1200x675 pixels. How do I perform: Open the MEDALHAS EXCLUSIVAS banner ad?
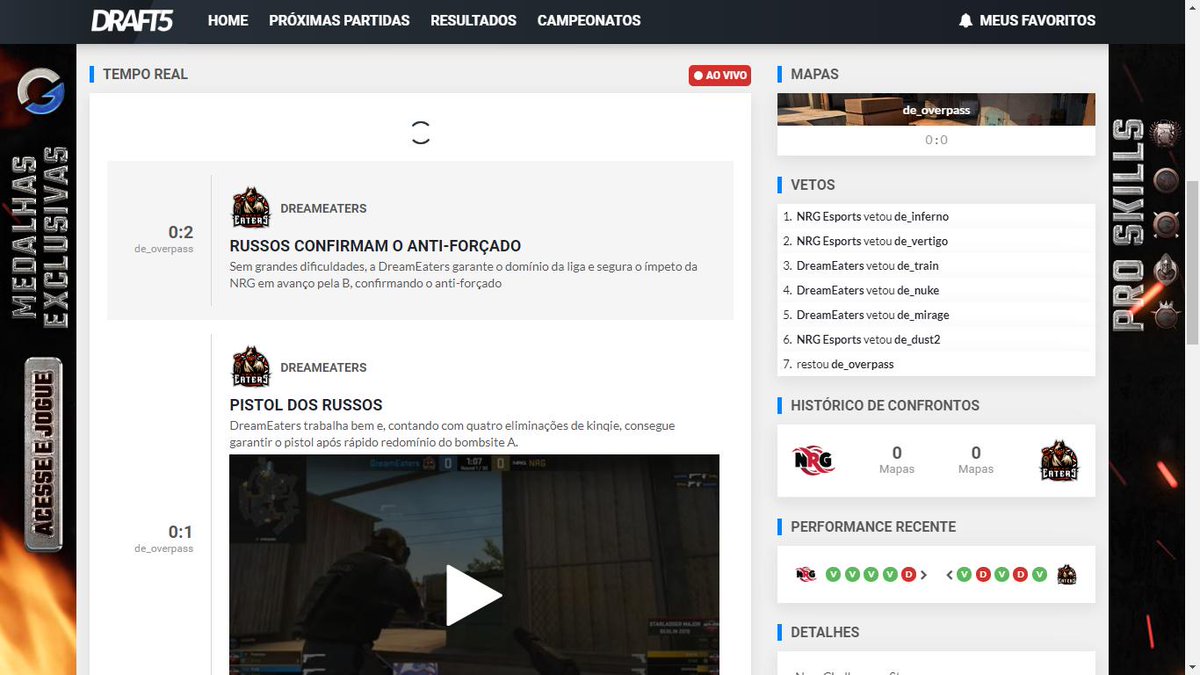pos(41,237)
